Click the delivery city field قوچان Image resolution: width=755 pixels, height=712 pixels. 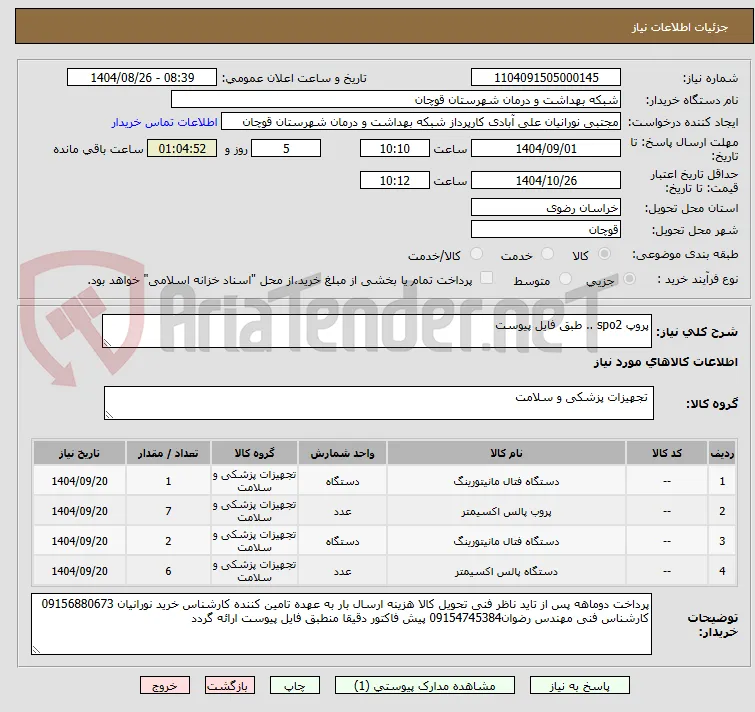tap(546, 230)
